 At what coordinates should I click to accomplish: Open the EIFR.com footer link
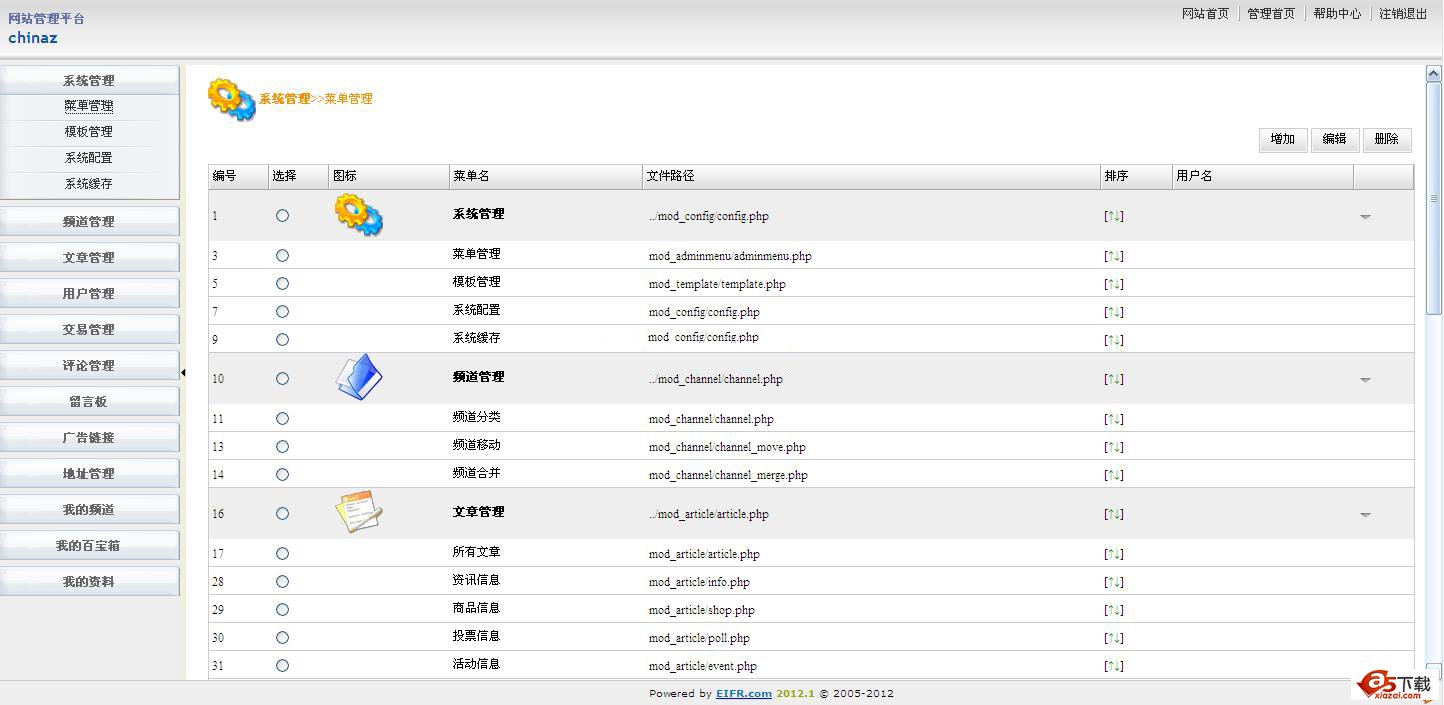point(743,694)
